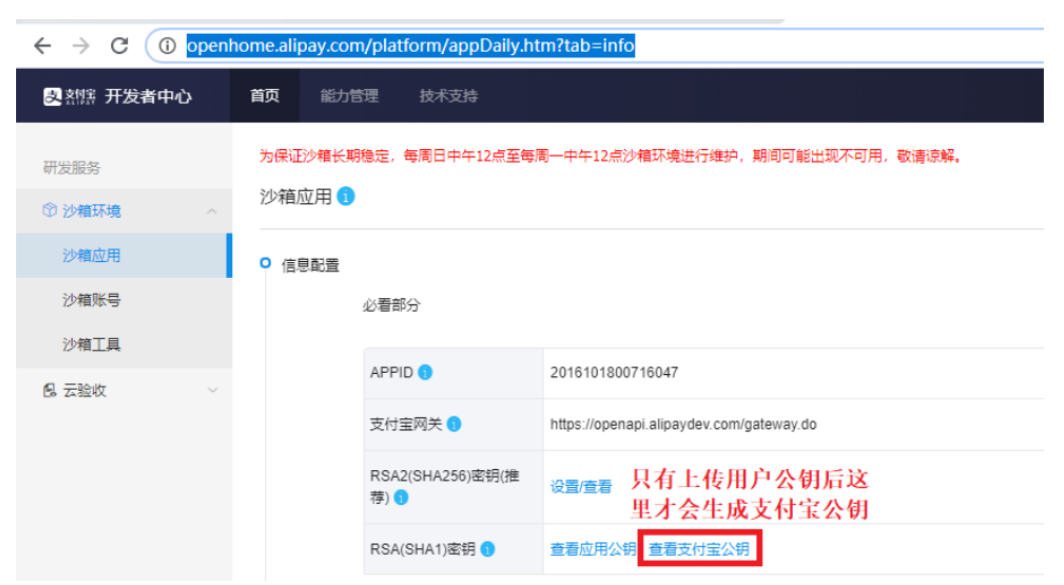Open 技术支持 tab
The height and width of the screenshot is (585, 1064).
(449, 96)
